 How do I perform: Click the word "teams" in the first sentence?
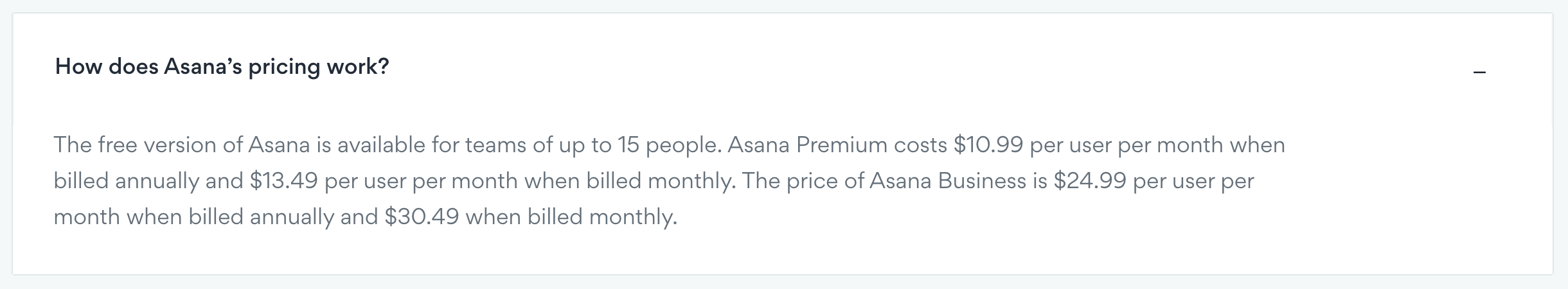495,145
